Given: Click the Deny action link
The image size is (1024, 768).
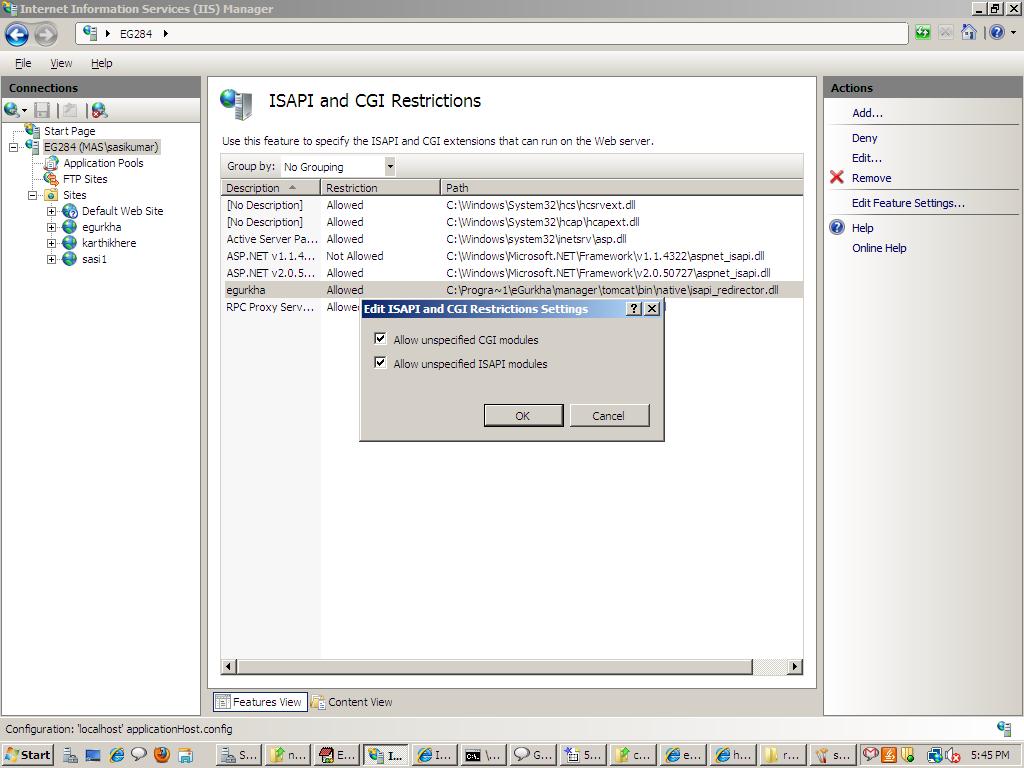Looking at the screenshot, I should pos(865,138).
